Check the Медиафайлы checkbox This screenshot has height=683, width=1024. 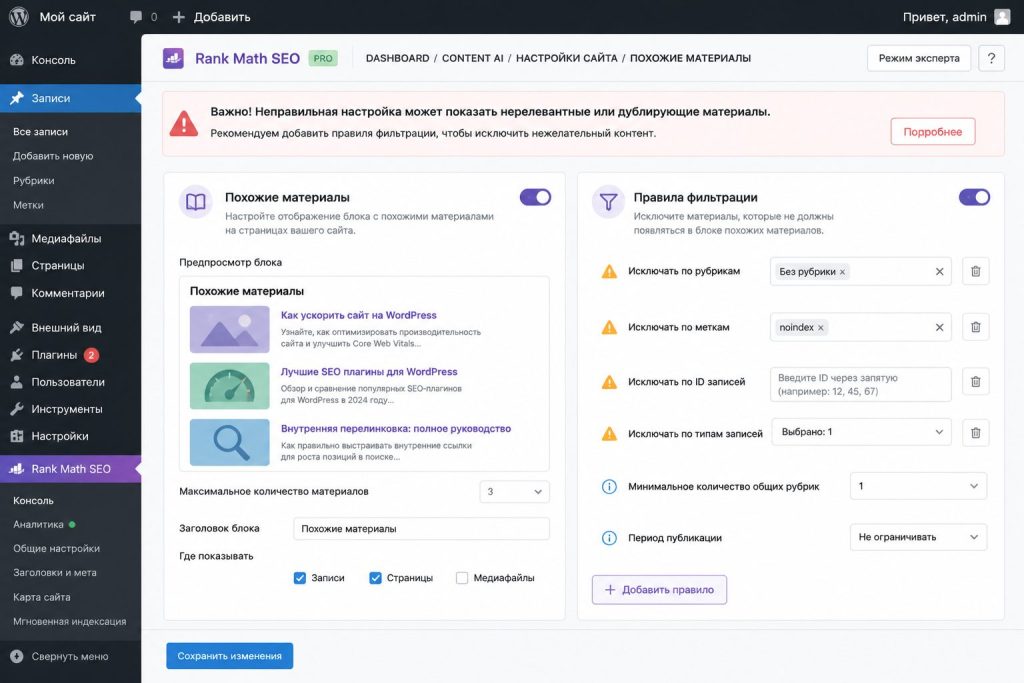click(x=462, y=578)
